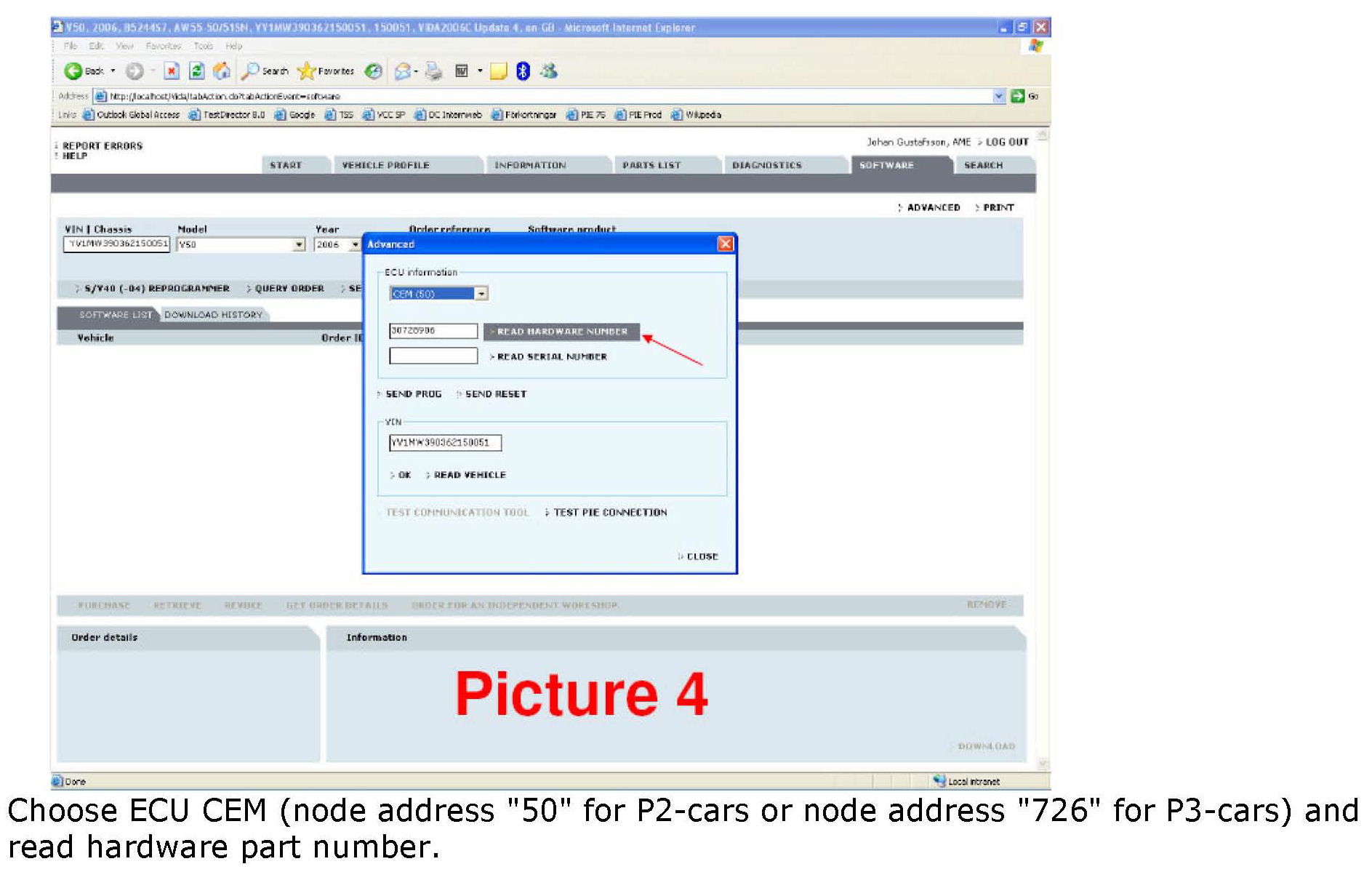This screenshot has width=1372, height=888.
Task: Click the History clock icon
Action: click(373, 71)
